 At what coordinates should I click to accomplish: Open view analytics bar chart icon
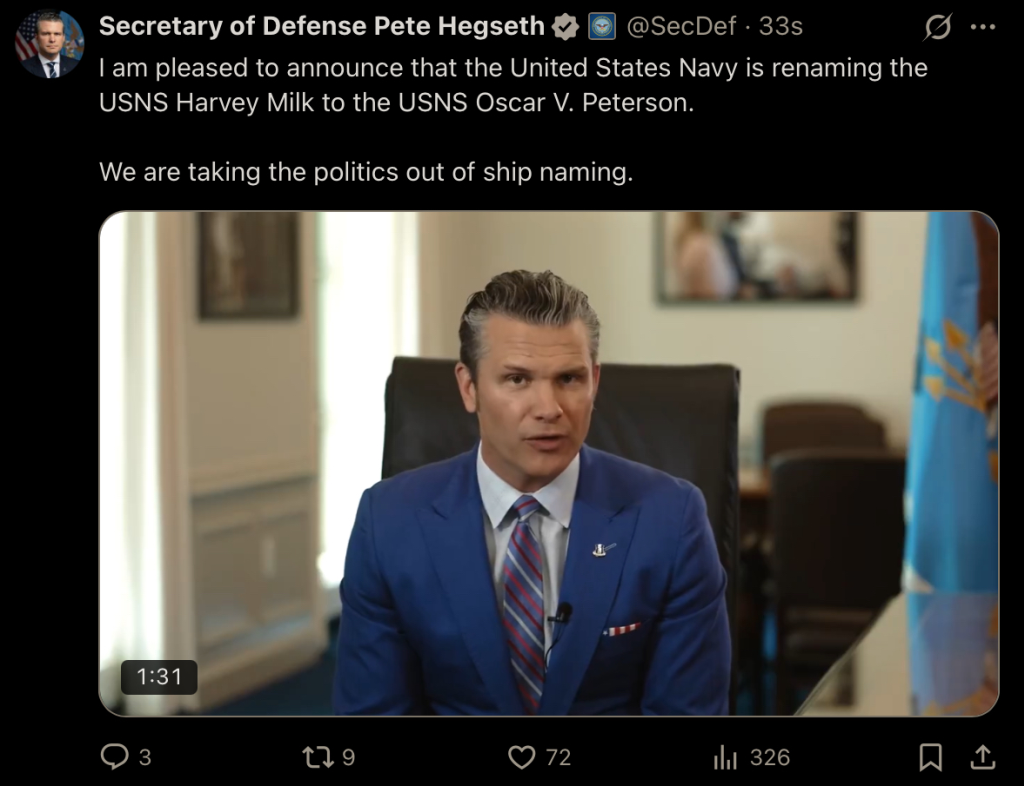tap(725, 758)
